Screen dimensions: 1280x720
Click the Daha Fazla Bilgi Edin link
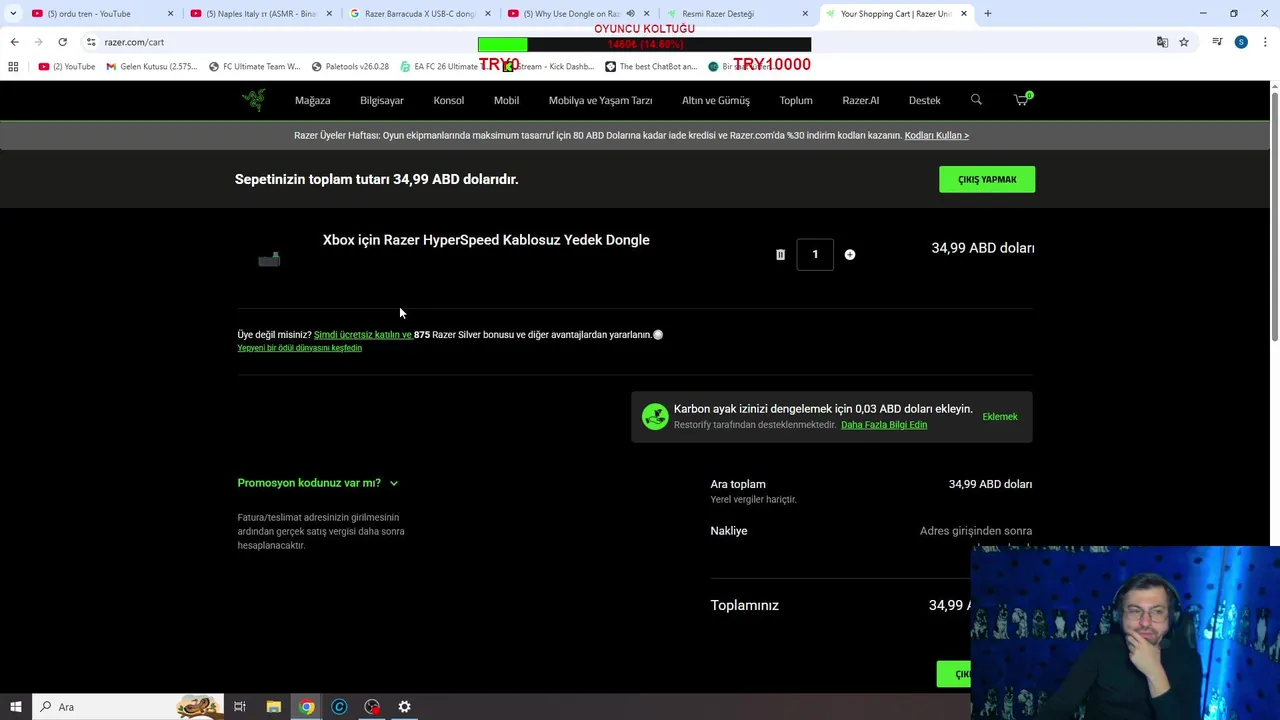[884, 425]
